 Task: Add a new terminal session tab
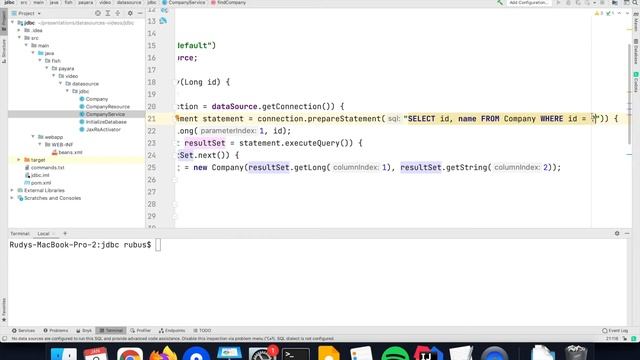(x=65, y=233)
